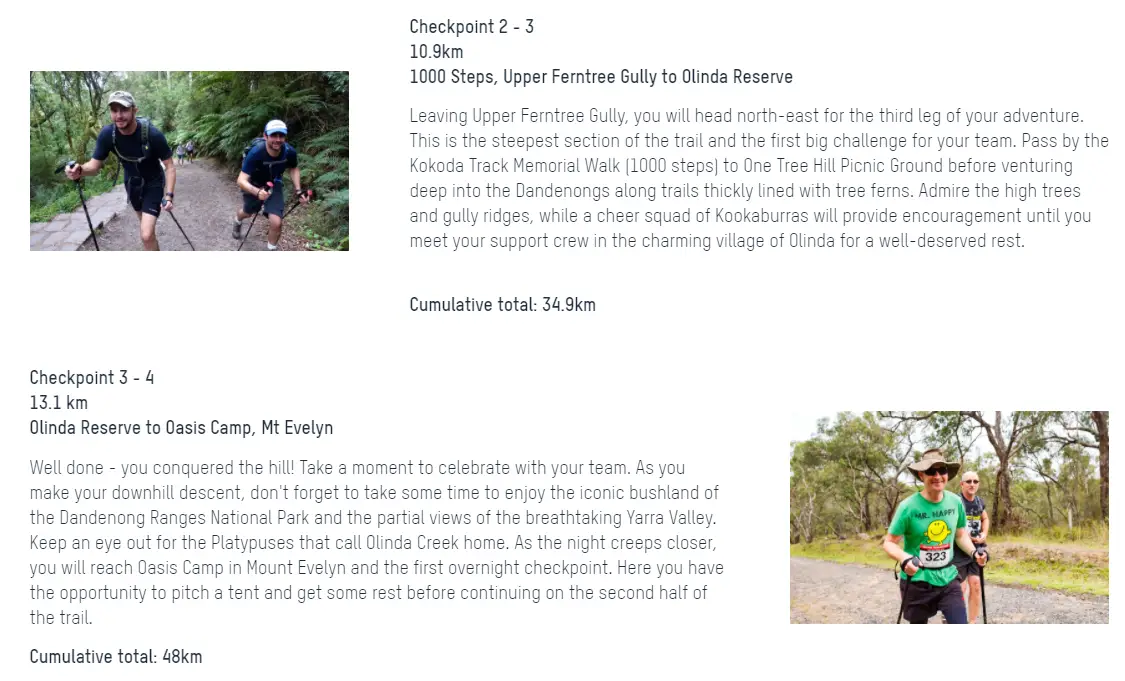This screenshot has width=1125, height=681.
Task: Click the 'Kookaburras' word in first paragraph
Action: pos(761,216)
